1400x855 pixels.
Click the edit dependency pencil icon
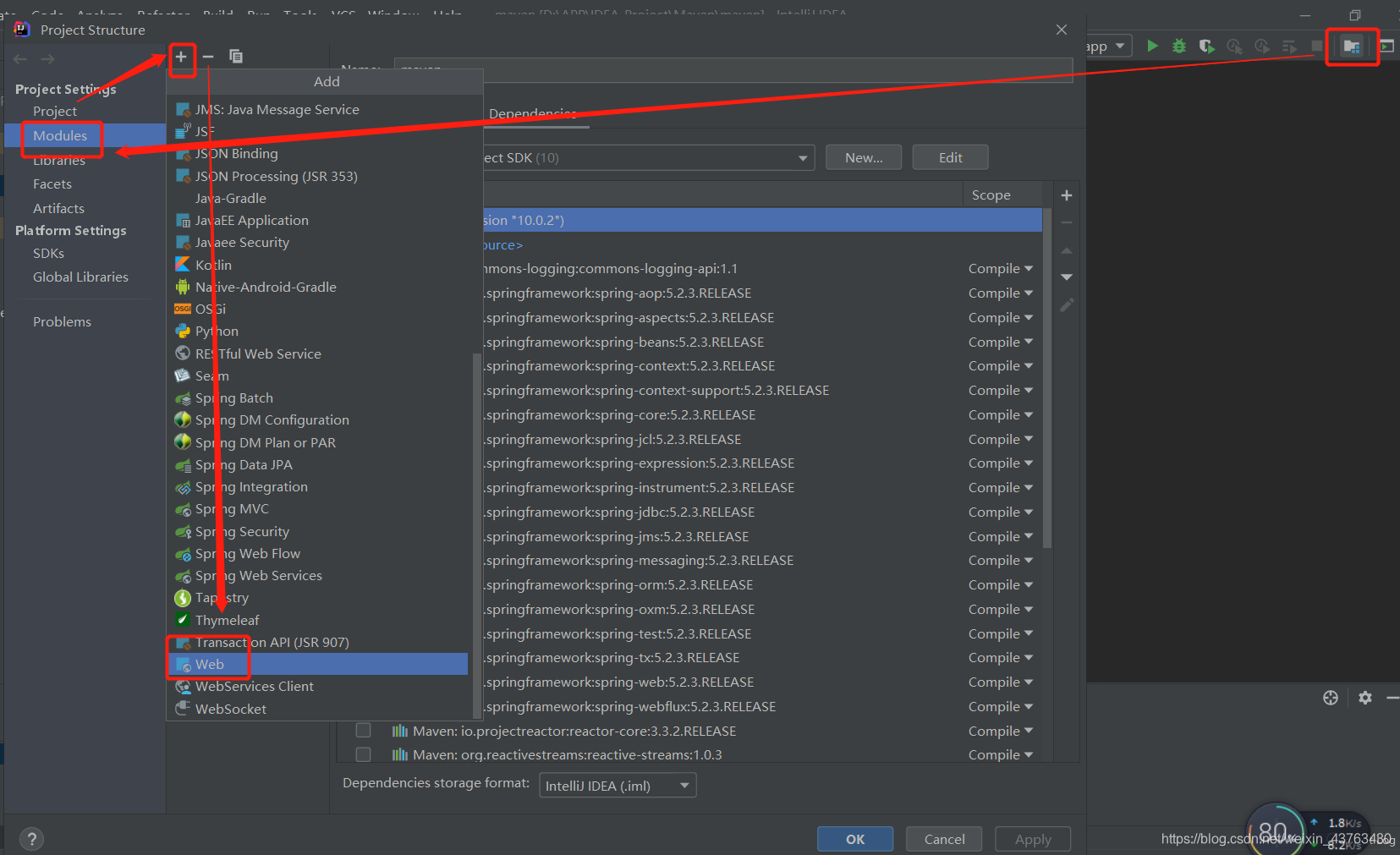pyautogui.click(x=1067, y=304)
